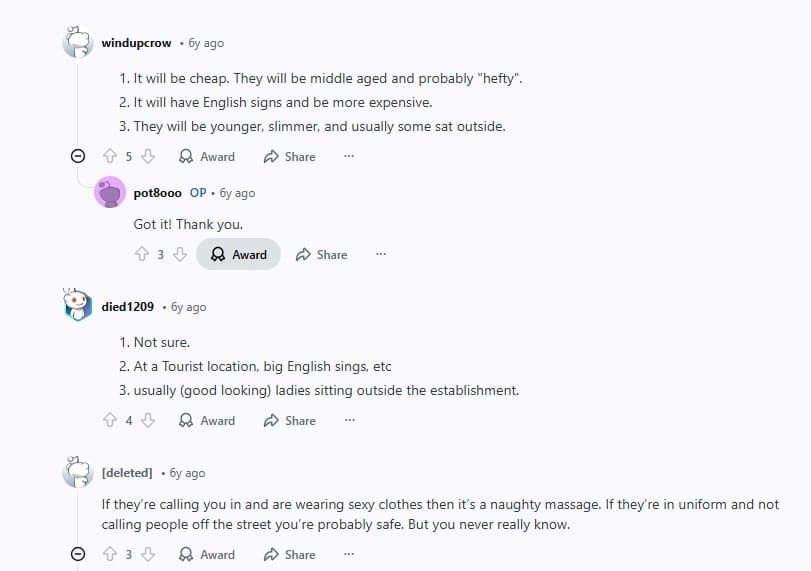Downvote windupcrow's comment

point(148,156)
